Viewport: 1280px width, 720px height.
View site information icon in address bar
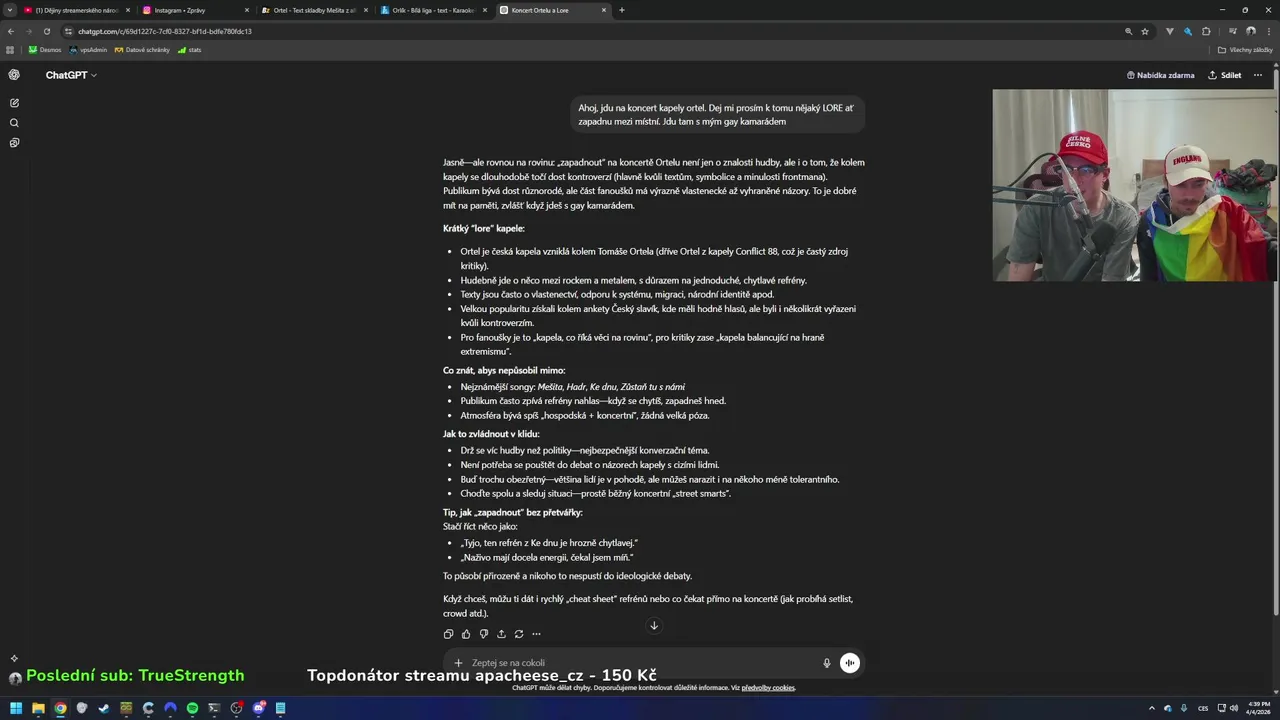(x=68, y=31)
